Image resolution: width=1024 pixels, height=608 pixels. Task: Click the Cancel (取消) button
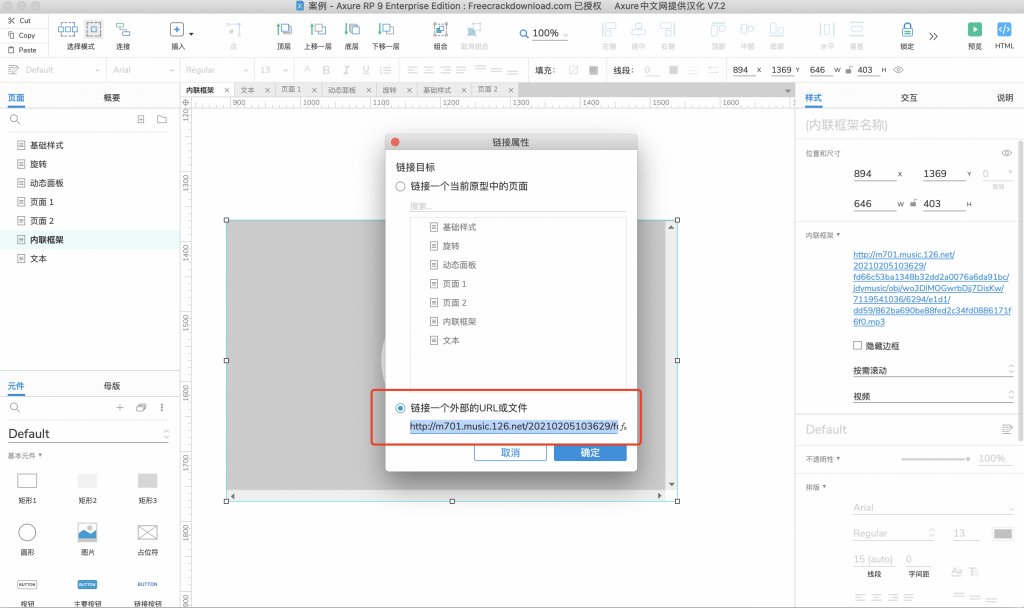pyautogui.click(x=510, y=453)
